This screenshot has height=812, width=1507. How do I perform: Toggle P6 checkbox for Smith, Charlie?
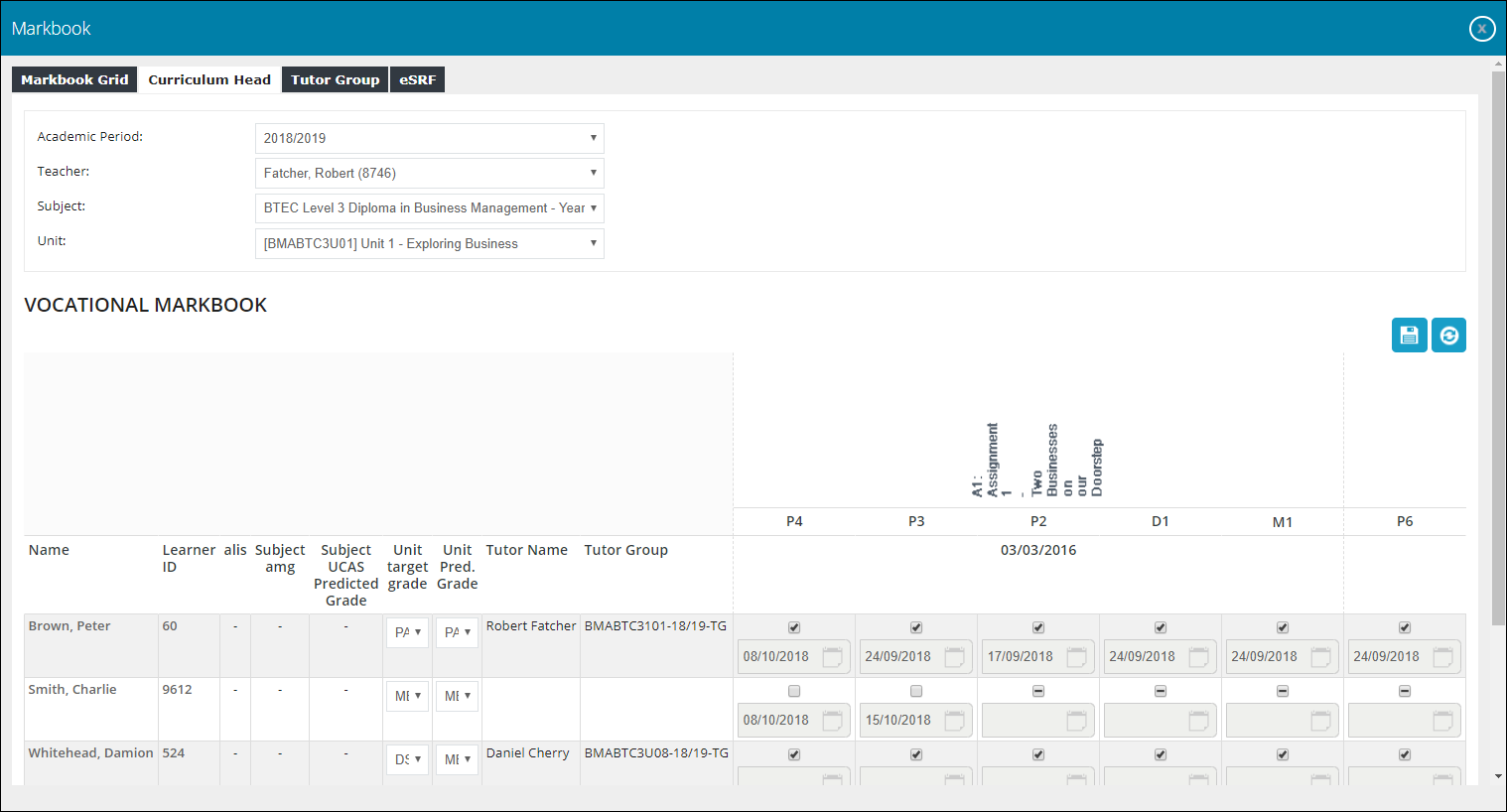tap(1405, 691)
